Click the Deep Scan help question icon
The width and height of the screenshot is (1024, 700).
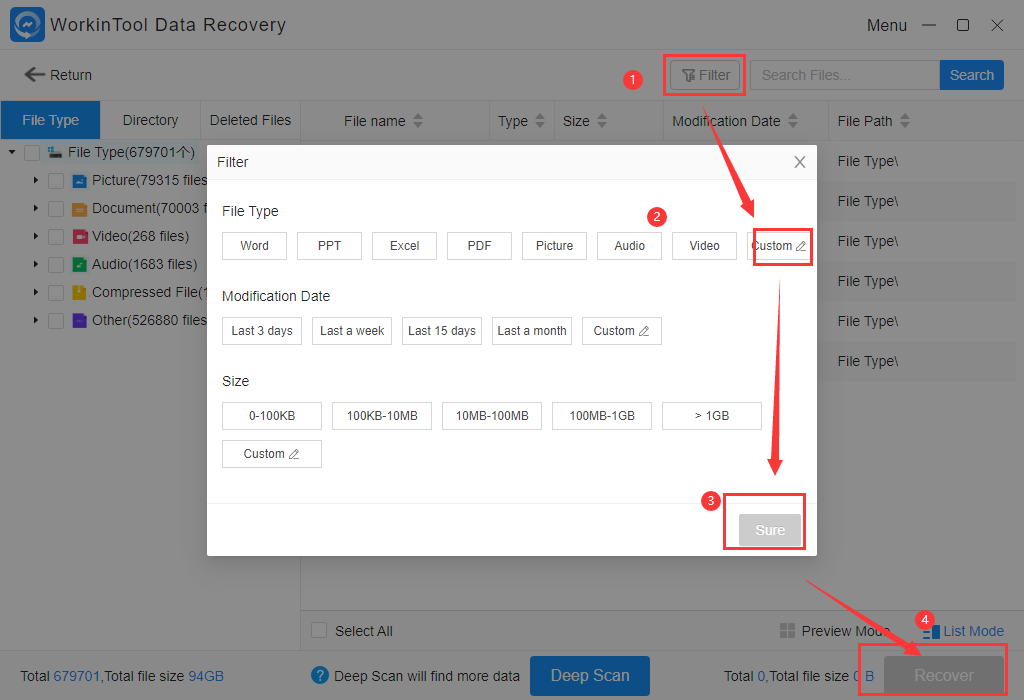pos(320,675)
